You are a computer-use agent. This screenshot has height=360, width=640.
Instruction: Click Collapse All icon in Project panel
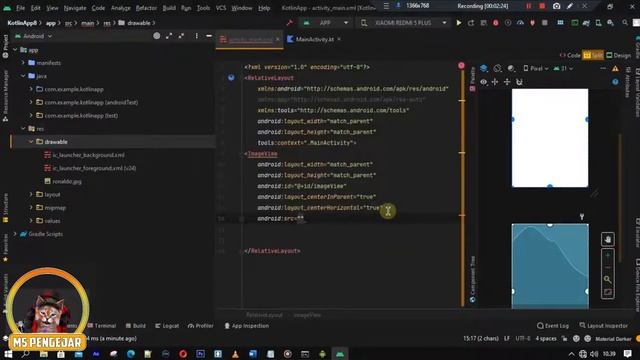181,36
